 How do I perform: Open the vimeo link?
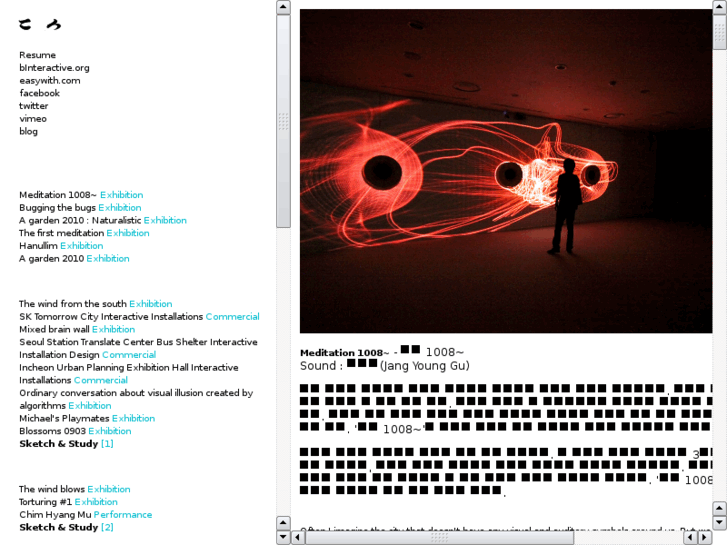pos(33,118)
